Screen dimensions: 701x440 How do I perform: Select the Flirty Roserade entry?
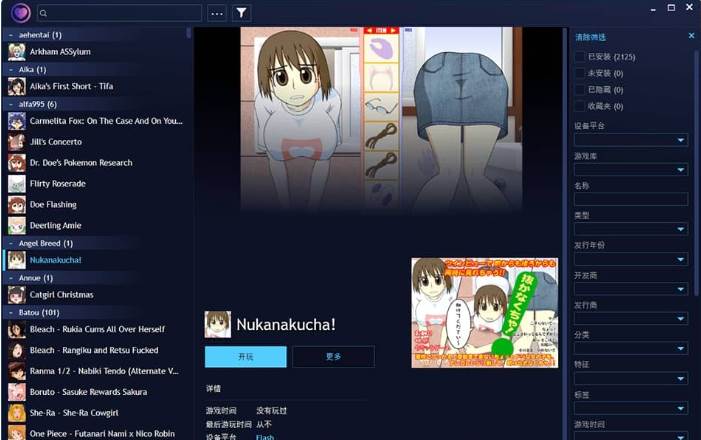(x=58, y=184)
